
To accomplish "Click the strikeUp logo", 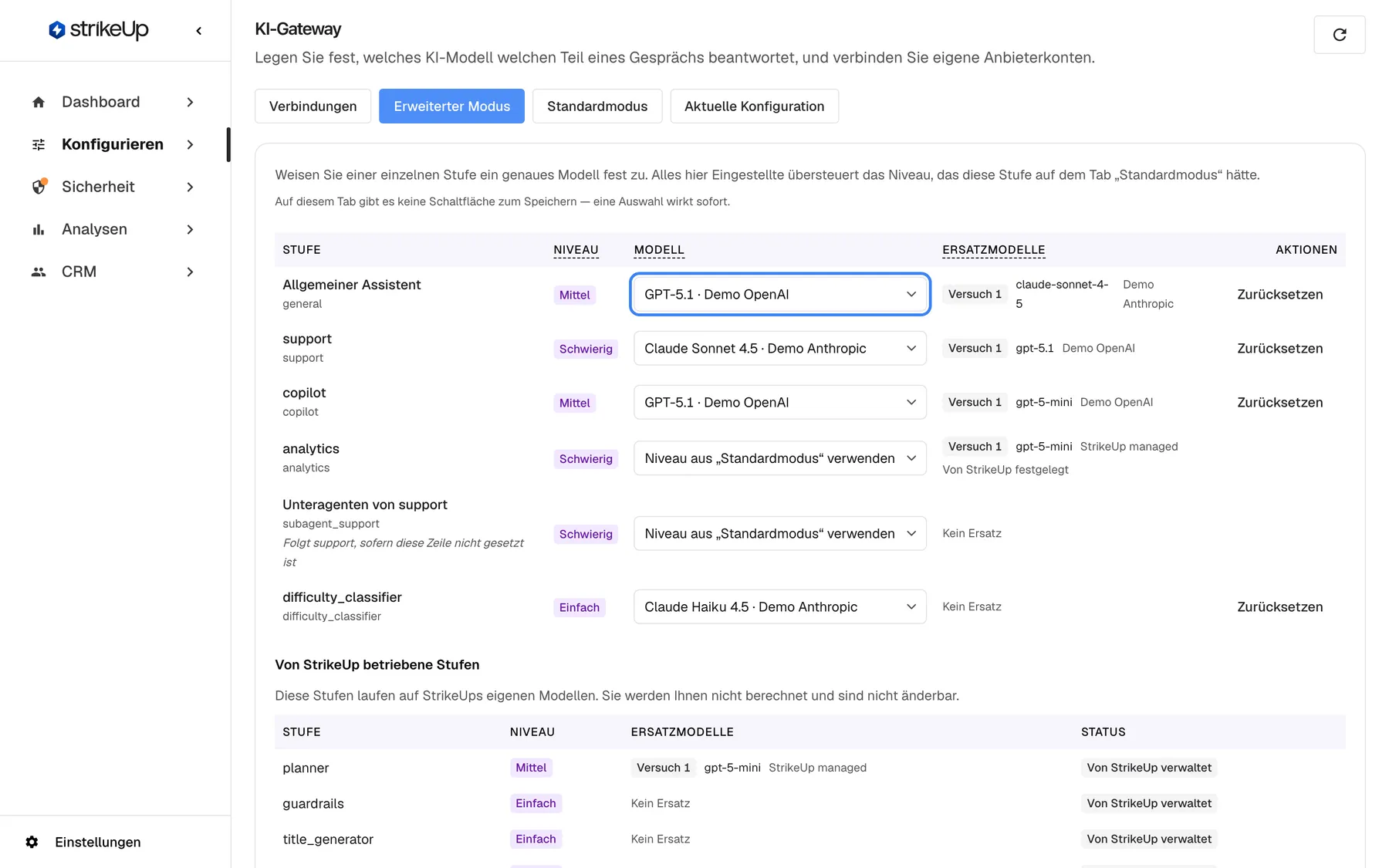I will (x=99, y=30).
